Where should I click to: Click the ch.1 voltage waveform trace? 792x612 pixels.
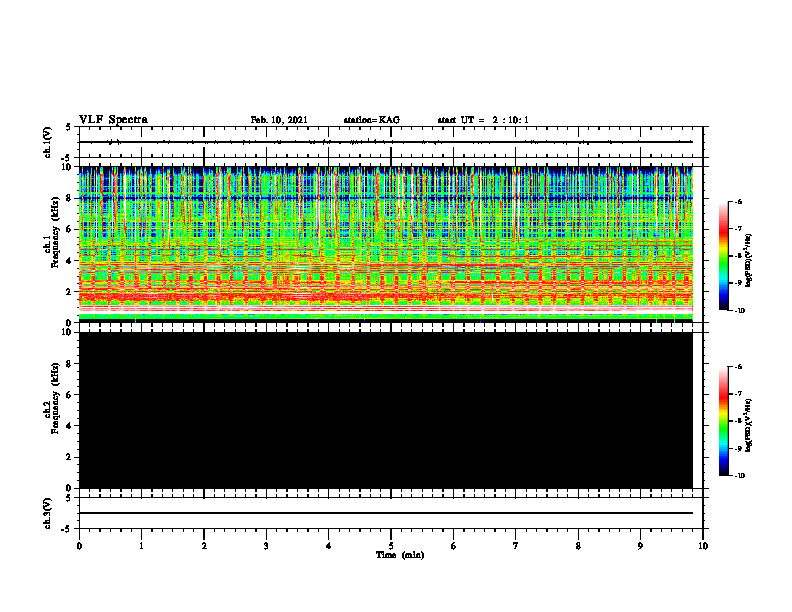[x=386, y=142]
